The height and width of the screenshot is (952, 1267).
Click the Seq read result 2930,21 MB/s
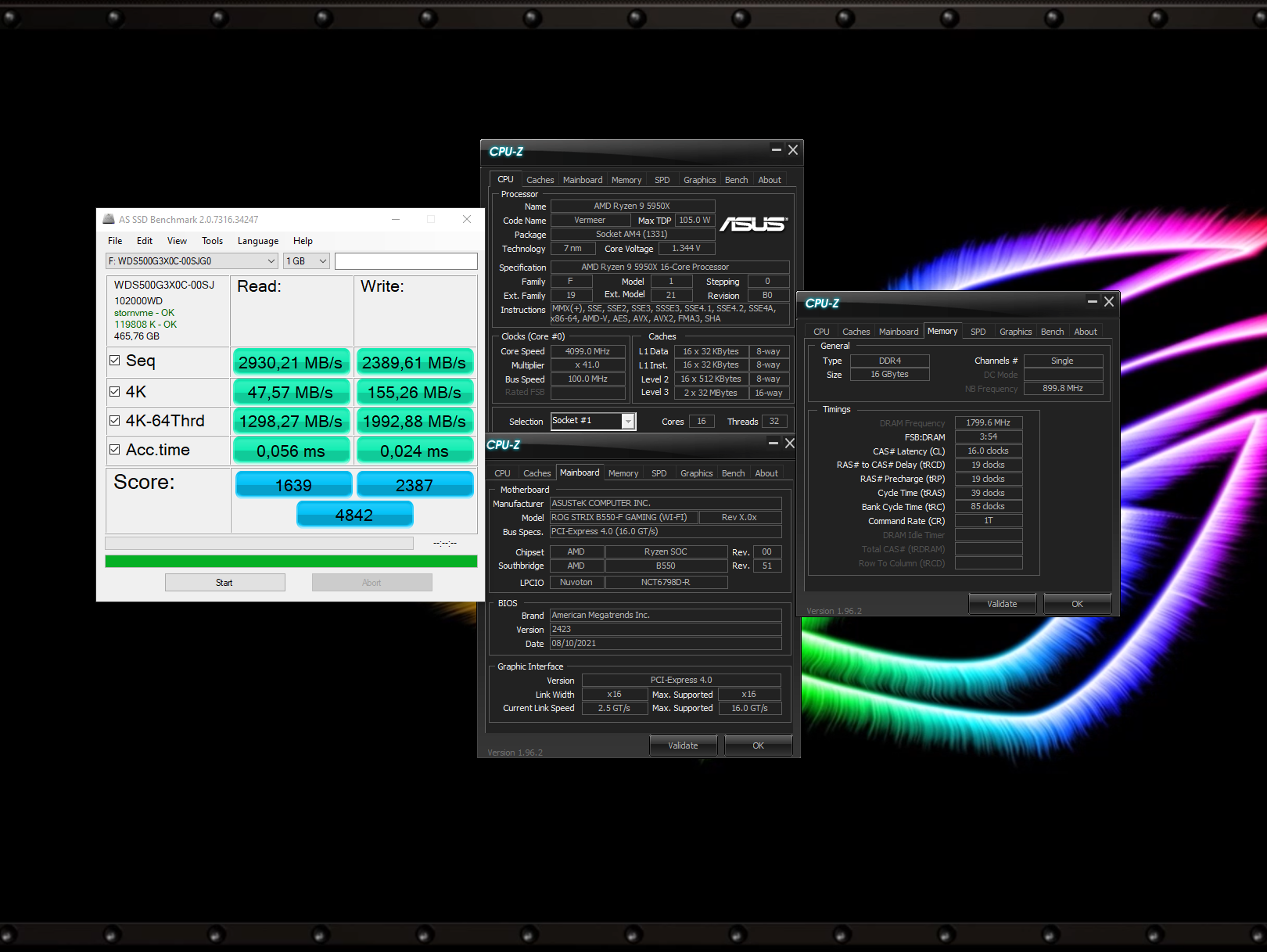tap(291, 362)
